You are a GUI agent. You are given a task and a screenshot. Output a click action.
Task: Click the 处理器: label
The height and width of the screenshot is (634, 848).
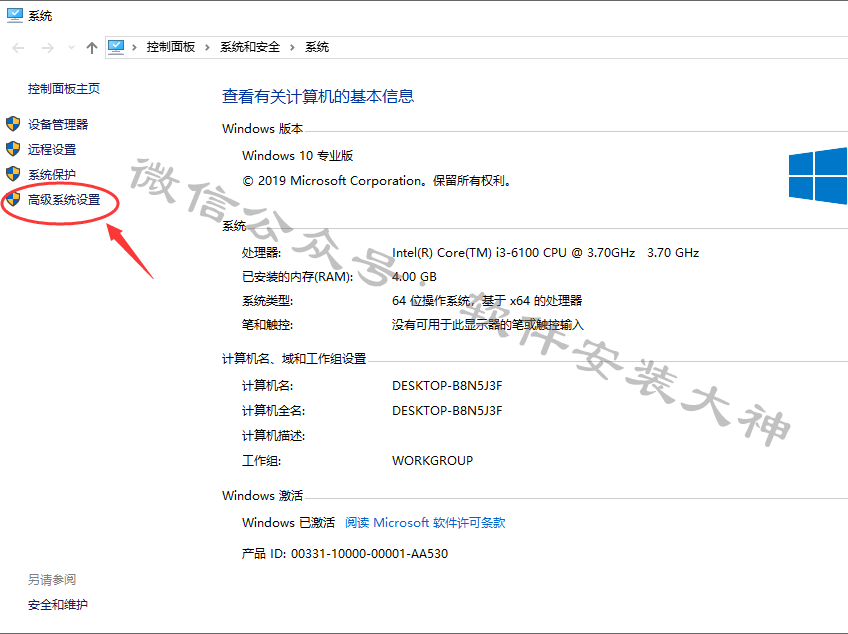(x=261, y=253)
